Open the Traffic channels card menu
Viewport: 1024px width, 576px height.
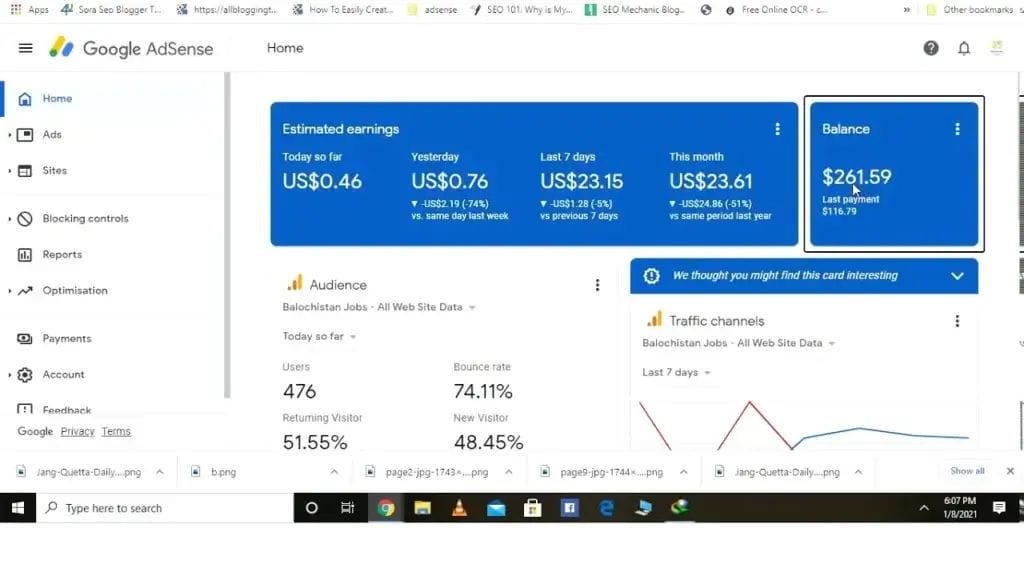coord(957,320)
